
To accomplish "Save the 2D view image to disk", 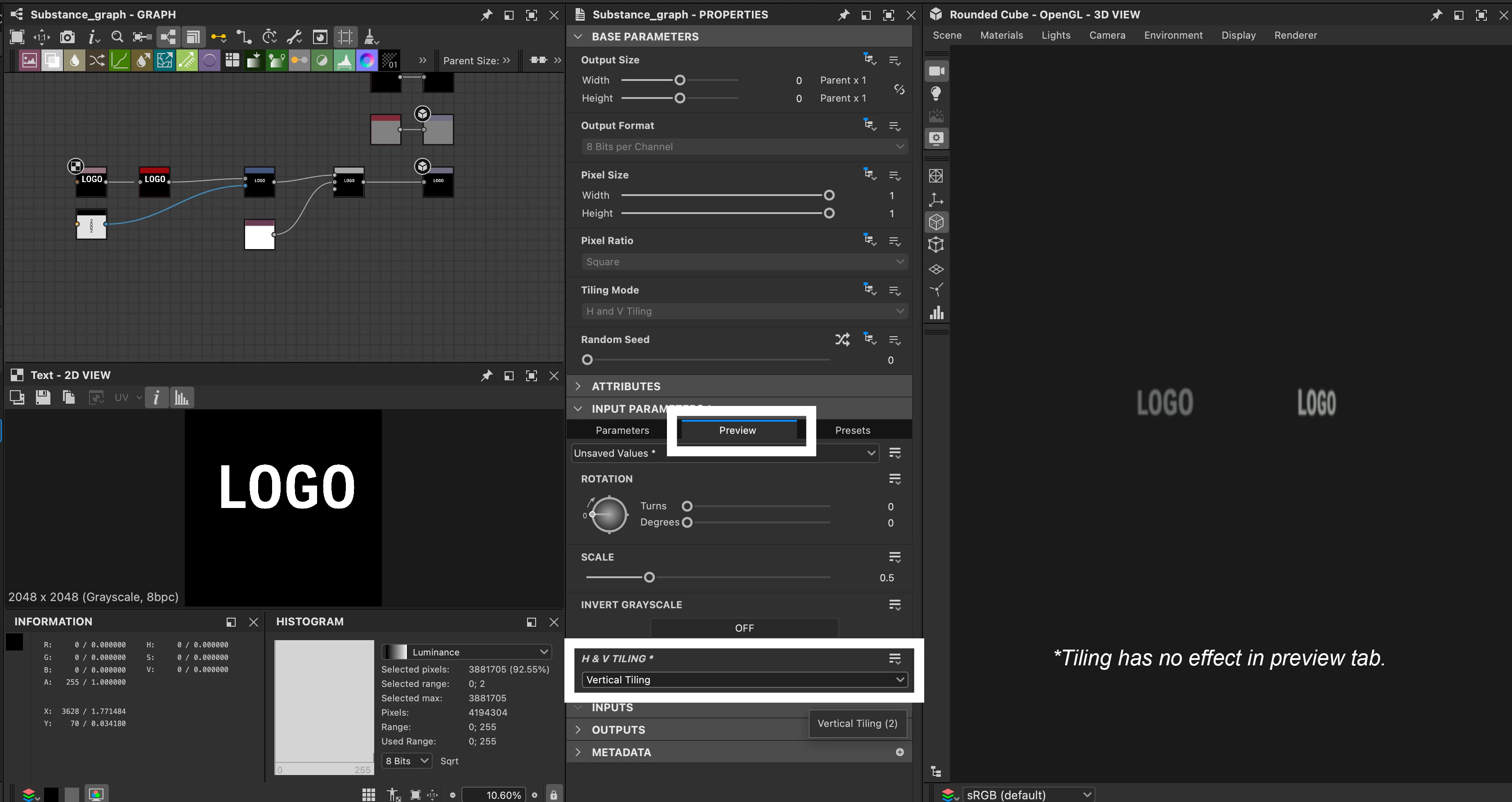I will [x=43, y=398].
